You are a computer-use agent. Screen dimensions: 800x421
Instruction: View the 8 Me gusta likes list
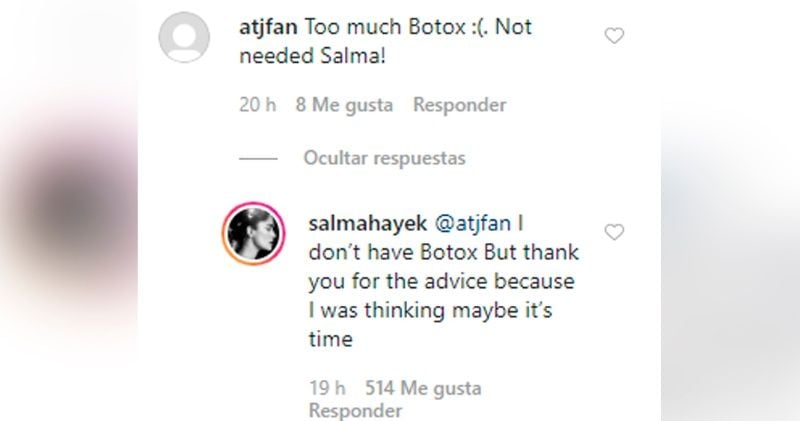[344, 105]
